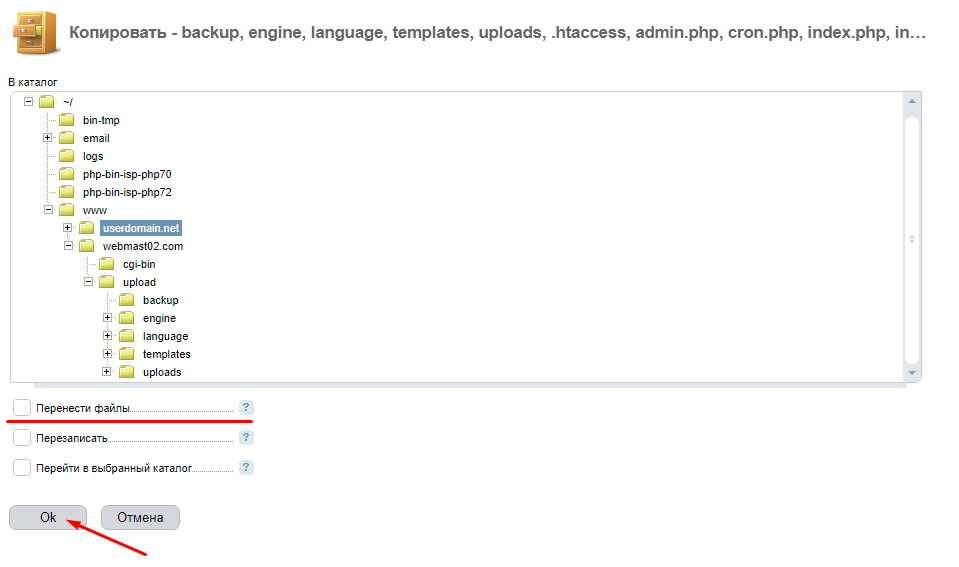Click the scroll down arrow of tree

[x=911, y=372]
